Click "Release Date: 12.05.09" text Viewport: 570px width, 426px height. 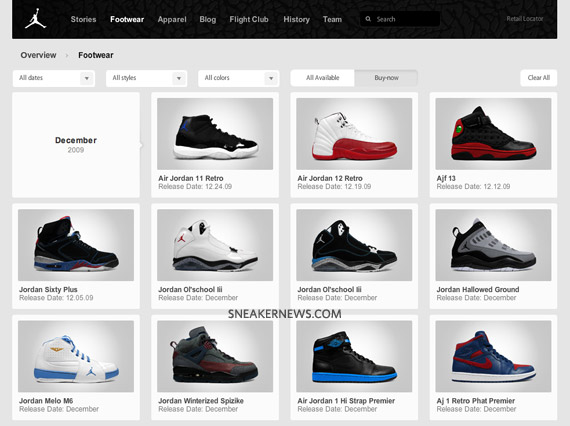coord(56,298)
